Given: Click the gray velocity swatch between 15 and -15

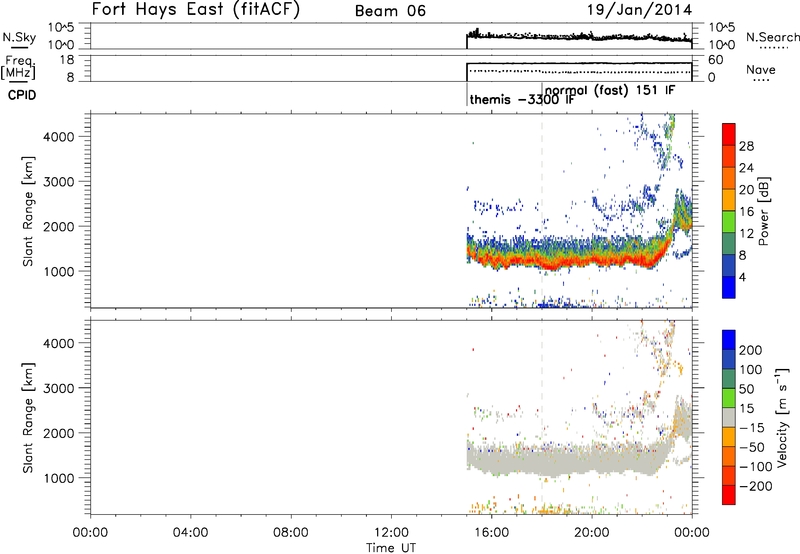Looking at the screenshot, I should 729,417.
